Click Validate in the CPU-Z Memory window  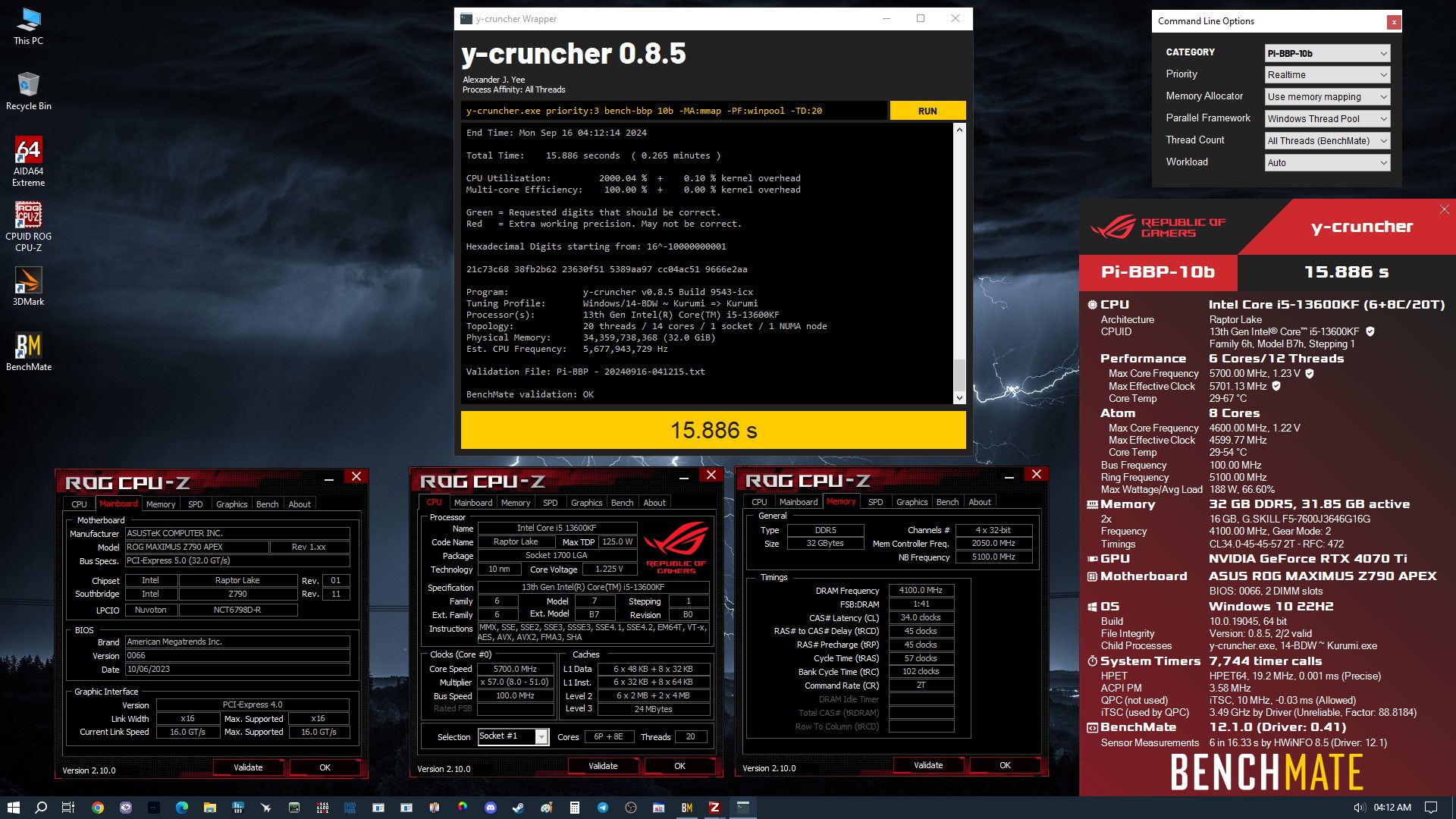[928, 765]
